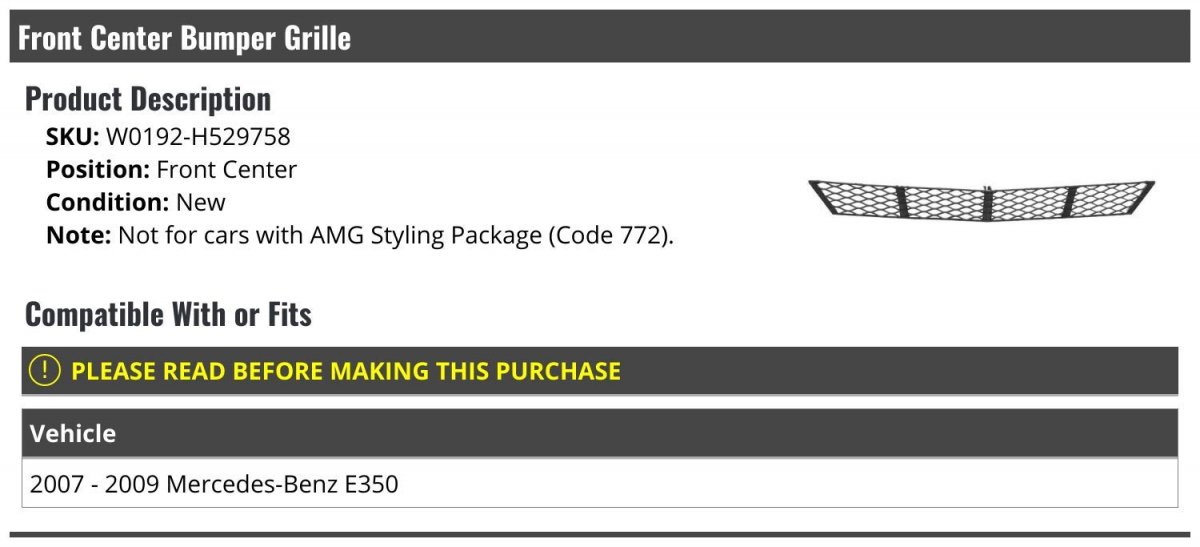This screenshot has width=1200, height=547.
Task: Click the Position label
Action: (x=98, y=170)
